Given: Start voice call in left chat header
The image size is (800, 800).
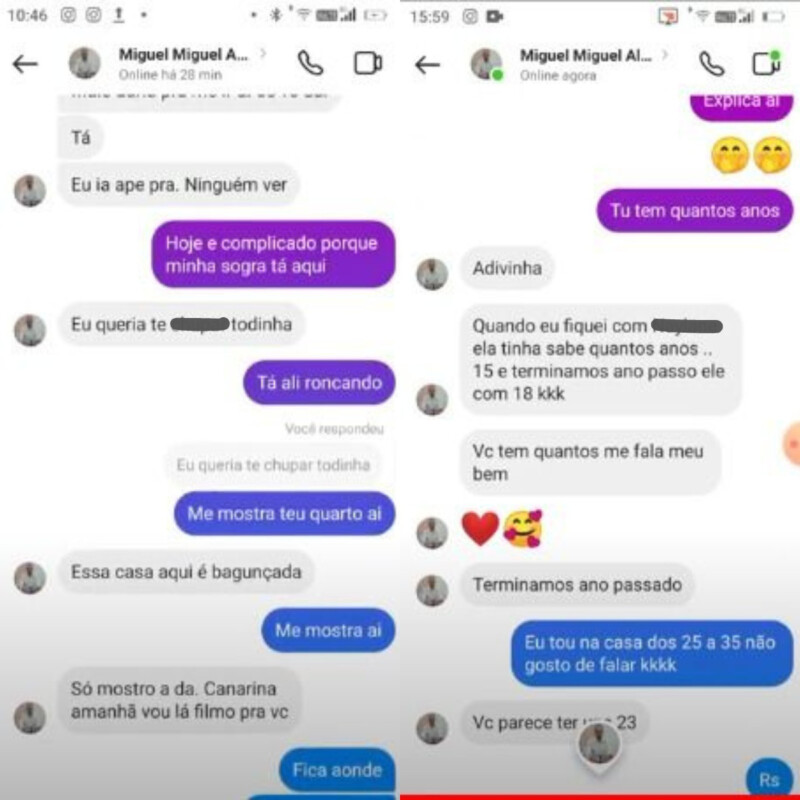Looking at the screenshot, I should coord(311,63).
